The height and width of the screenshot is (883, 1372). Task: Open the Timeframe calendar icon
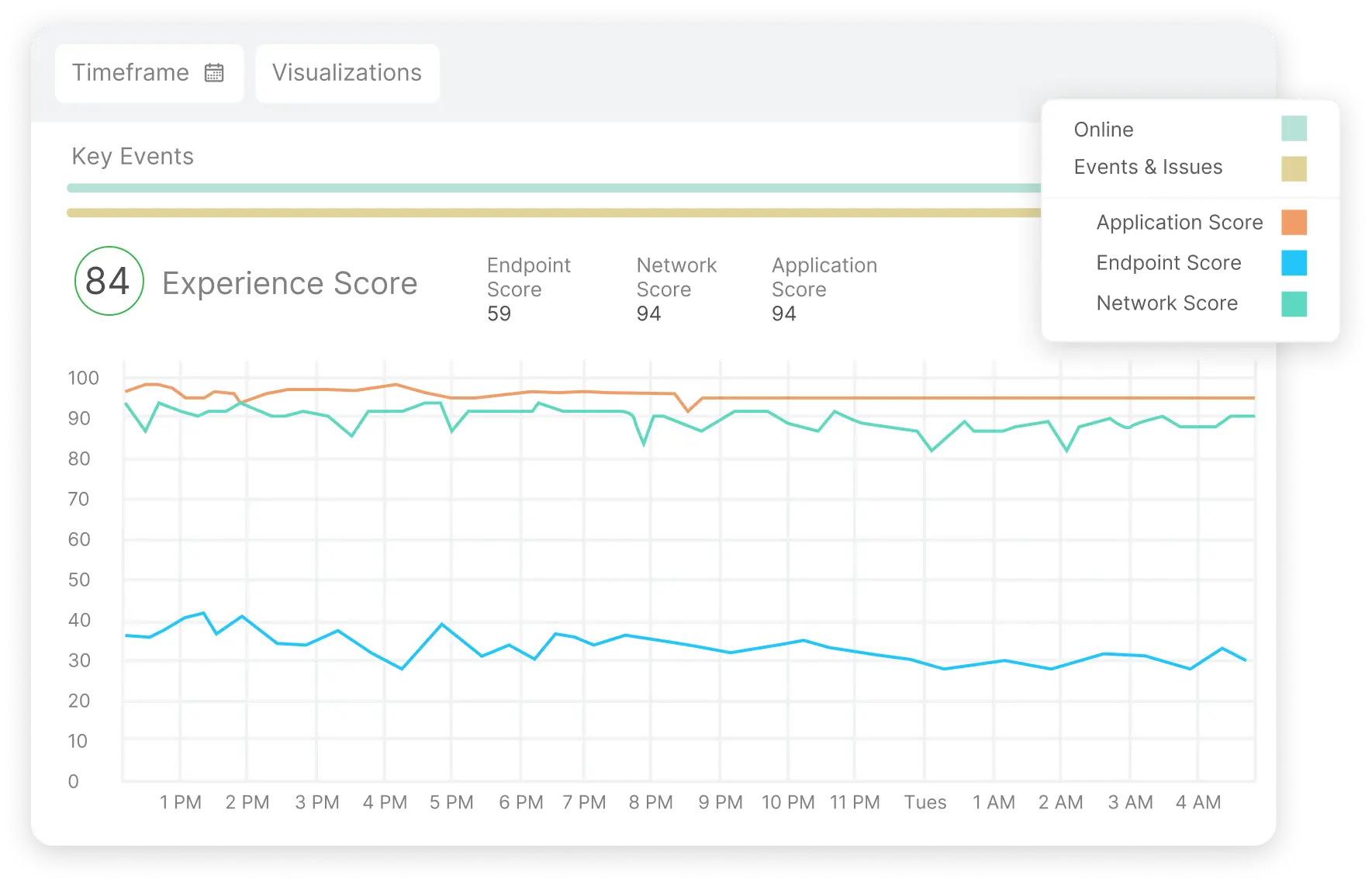pos(215,73)
